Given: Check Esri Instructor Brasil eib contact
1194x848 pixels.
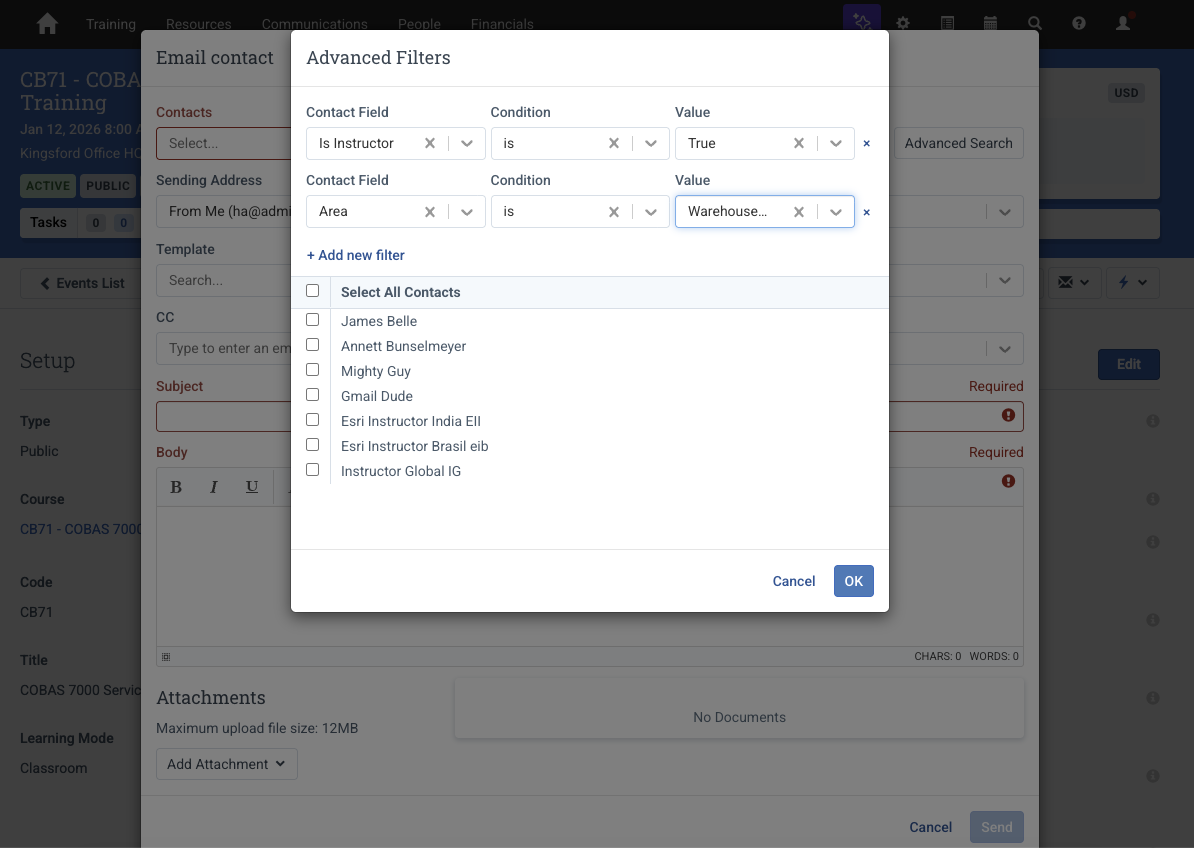Looking at the screenshot, I should [312, 445].
